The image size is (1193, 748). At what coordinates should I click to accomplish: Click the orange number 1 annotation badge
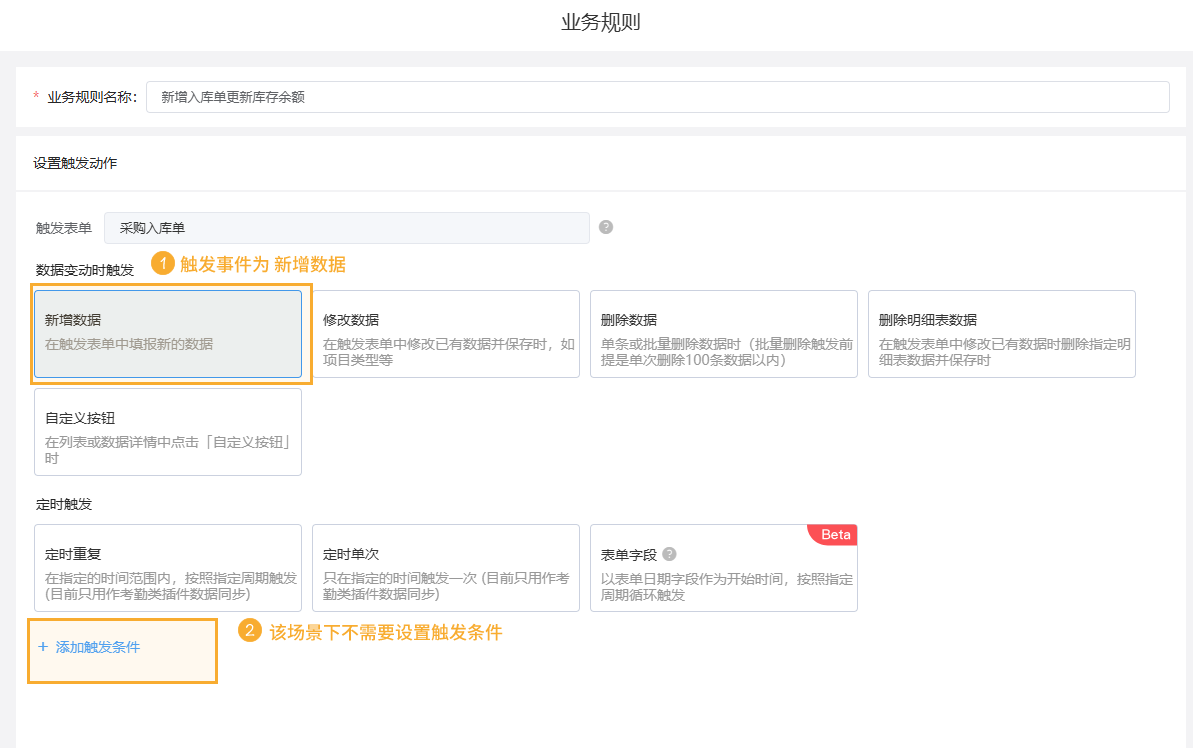pyautogui.click(x=163, y=264)
